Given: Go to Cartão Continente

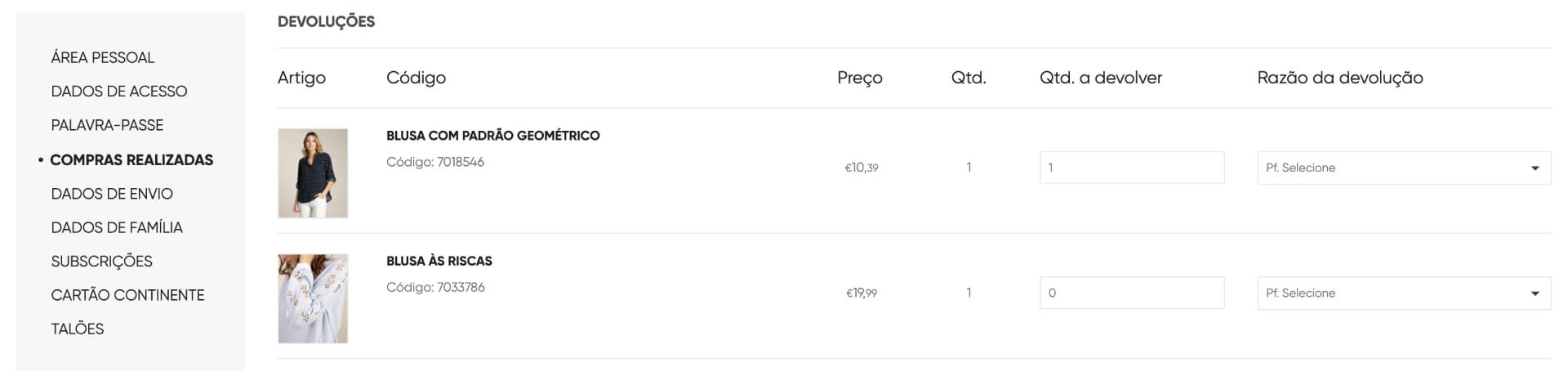Looking at the screenshot, I should pyautogui.click(x=127, y=295).
